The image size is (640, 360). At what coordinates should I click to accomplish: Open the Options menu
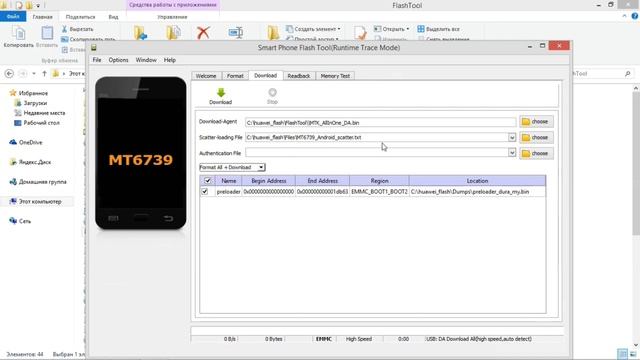click(118, 60)
